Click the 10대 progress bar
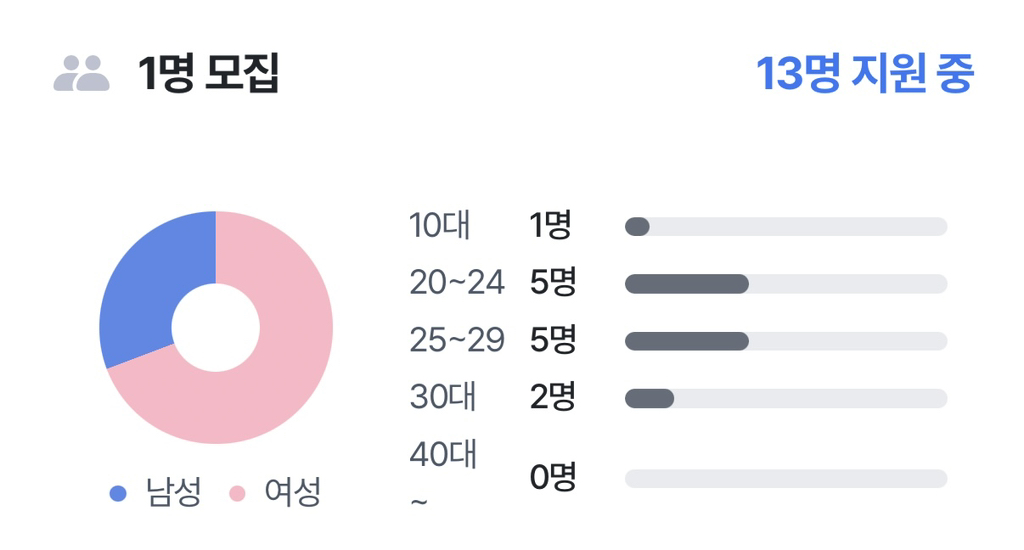1024x550 pixels. (785, 227)
